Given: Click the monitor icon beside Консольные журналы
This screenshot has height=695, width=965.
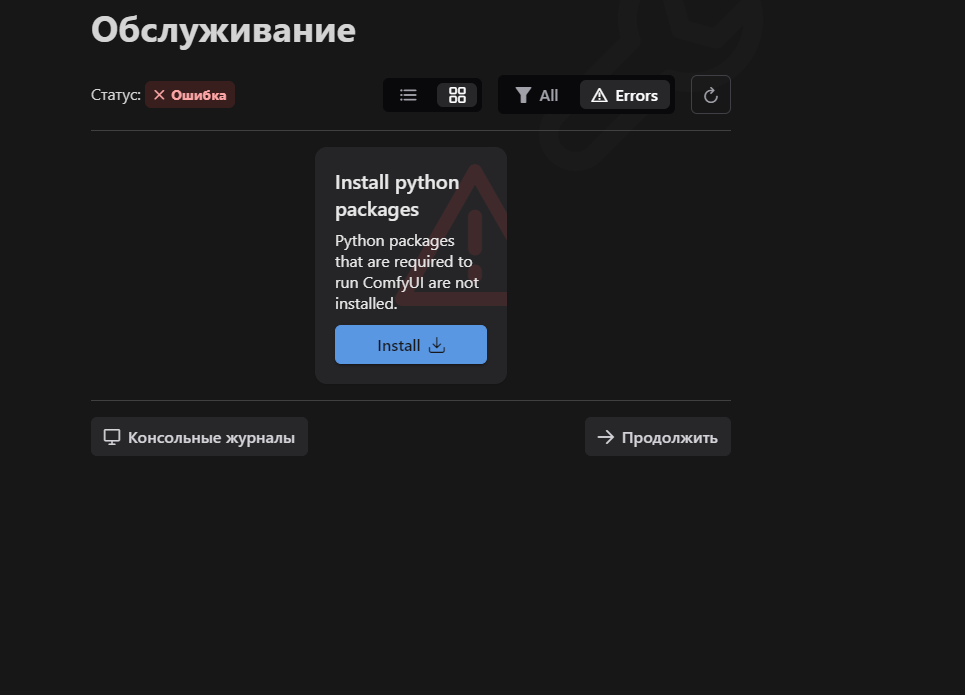Looking at the screenshot, I should pos(112,437).
